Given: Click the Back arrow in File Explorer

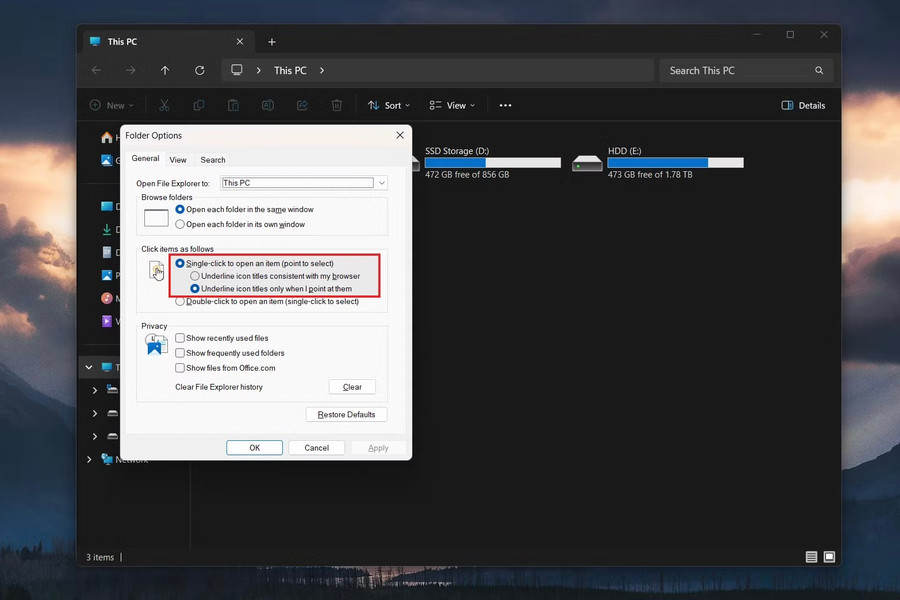Looking at the screenshot, I should [x=96, y=70].
